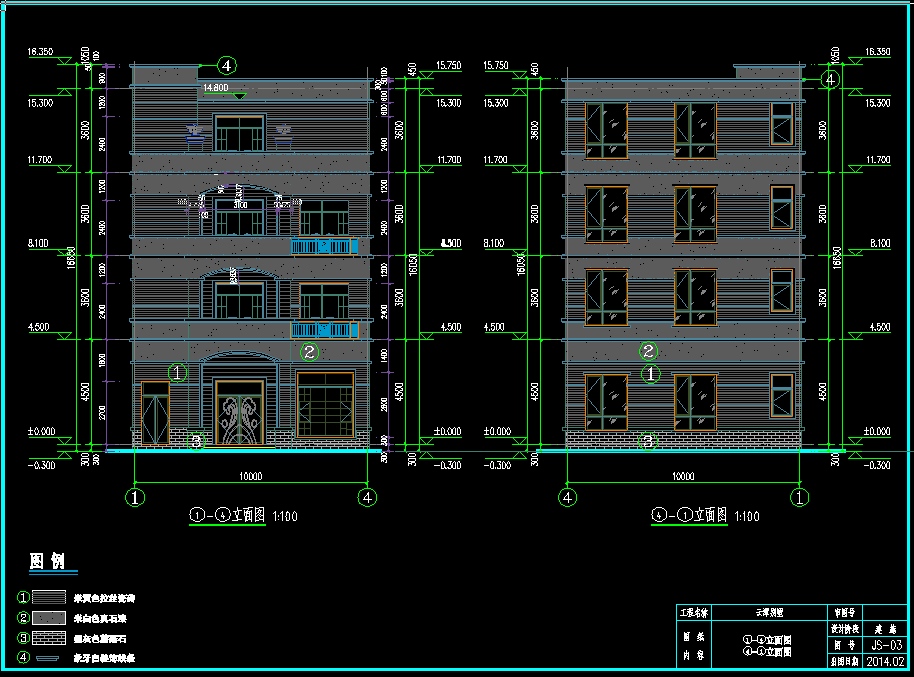
Task: Select the 10000 width dimension under left elevation
Action: pyautogui.click(x=250, y=476)
